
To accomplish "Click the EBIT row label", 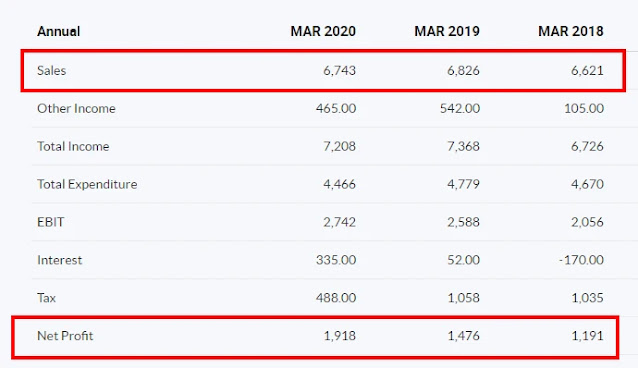I will (50, 222).
